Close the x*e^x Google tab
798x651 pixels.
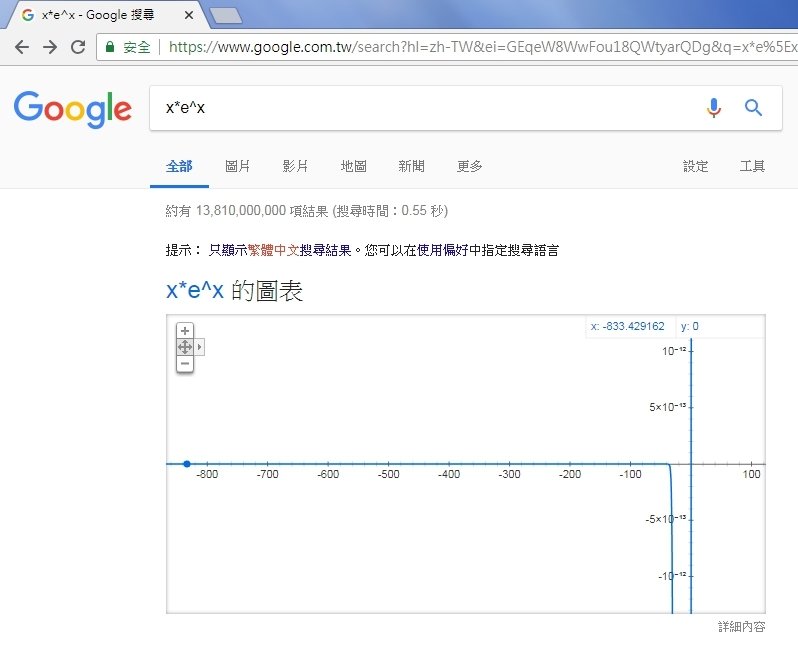click(x=189, y=15)
